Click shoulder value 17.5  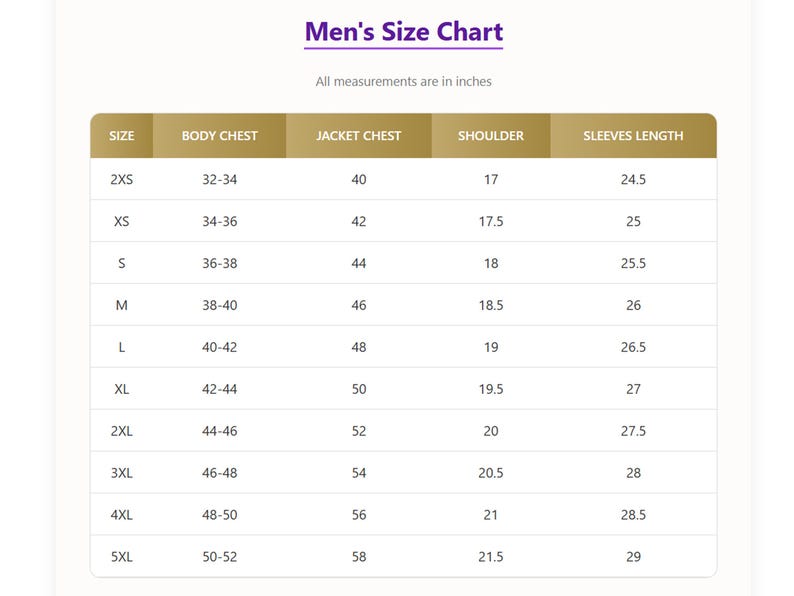491,221
